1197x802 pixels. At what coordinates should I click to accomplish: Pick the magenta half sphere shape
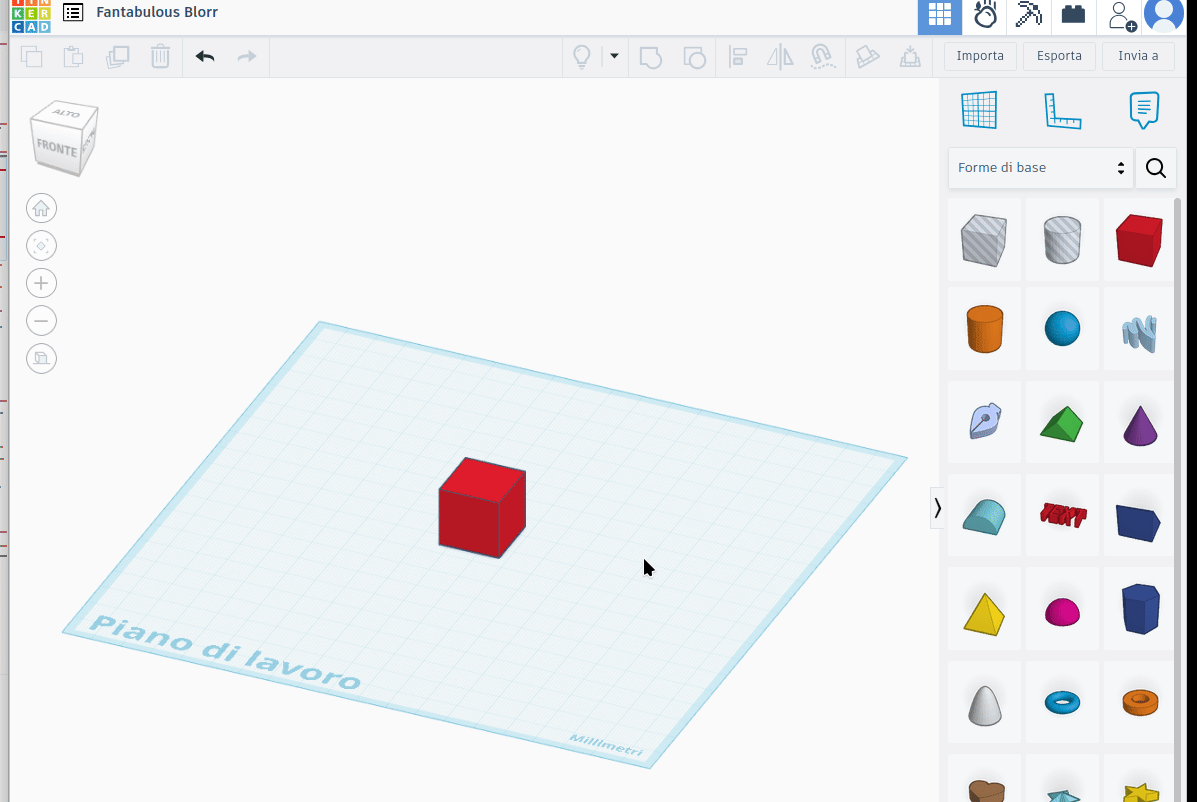pos(1062,612)
